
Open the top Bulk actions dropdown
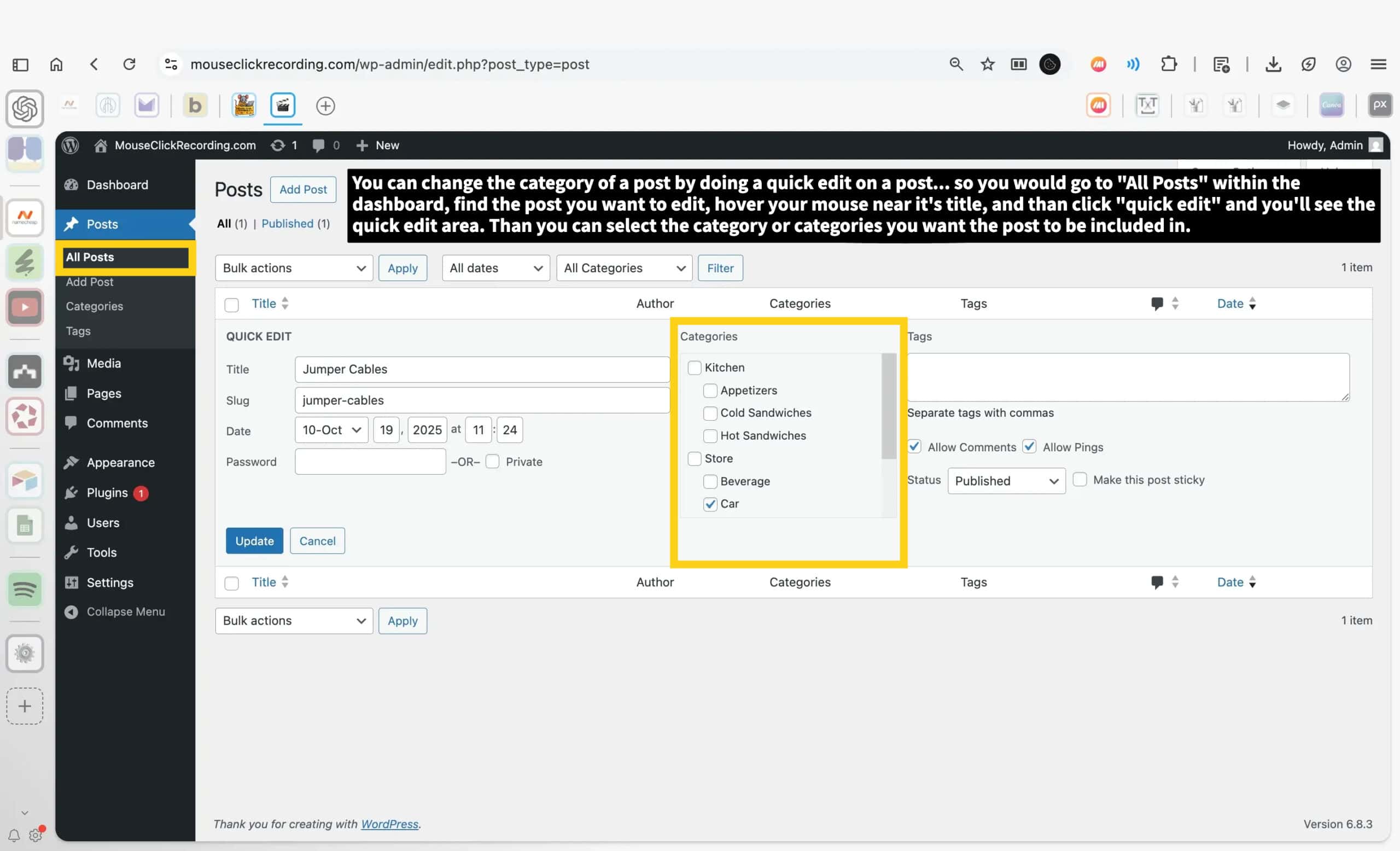point(294,268)
